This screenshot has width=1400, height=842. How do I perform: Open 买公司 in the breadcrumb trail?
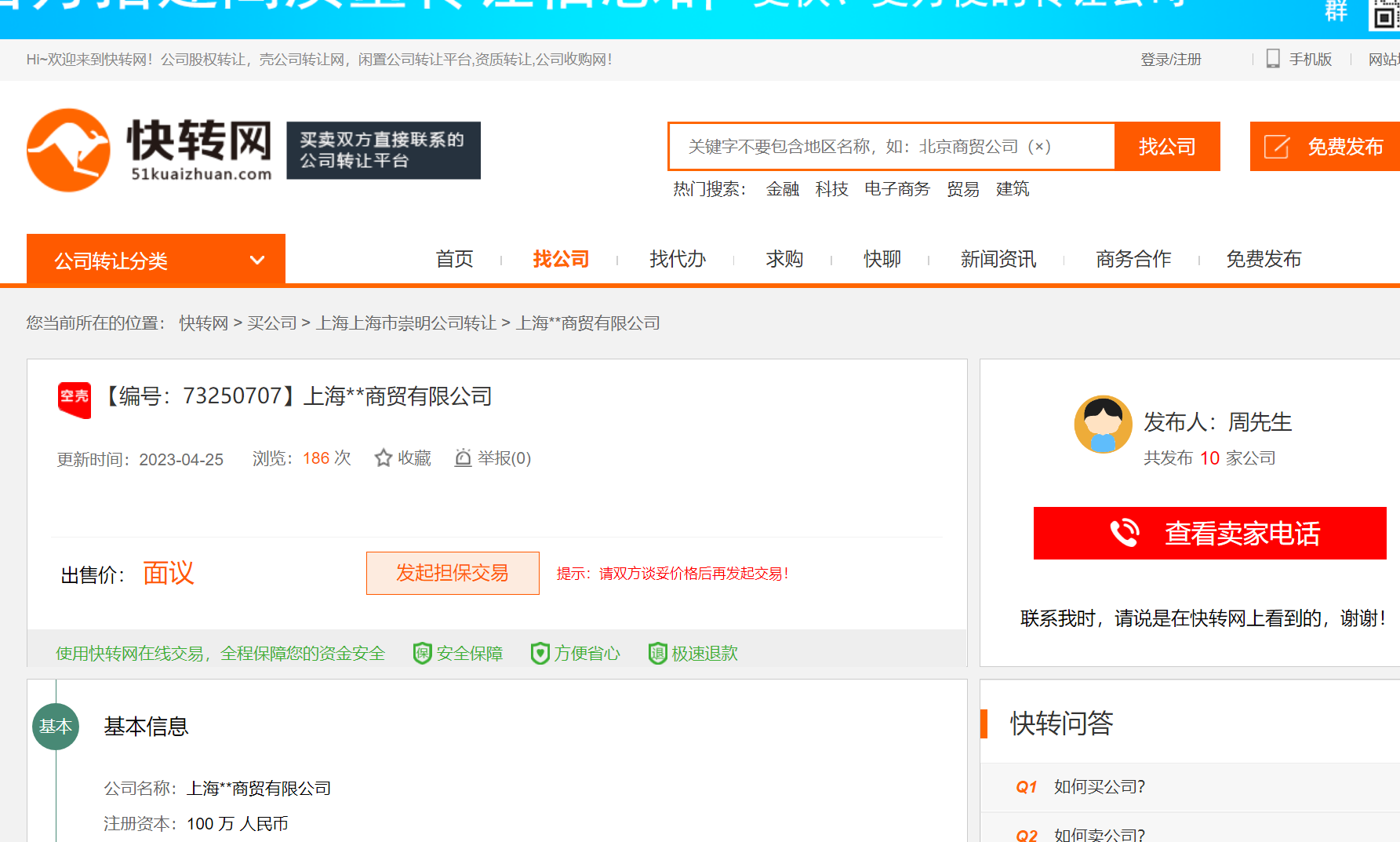tap(272, 323)
